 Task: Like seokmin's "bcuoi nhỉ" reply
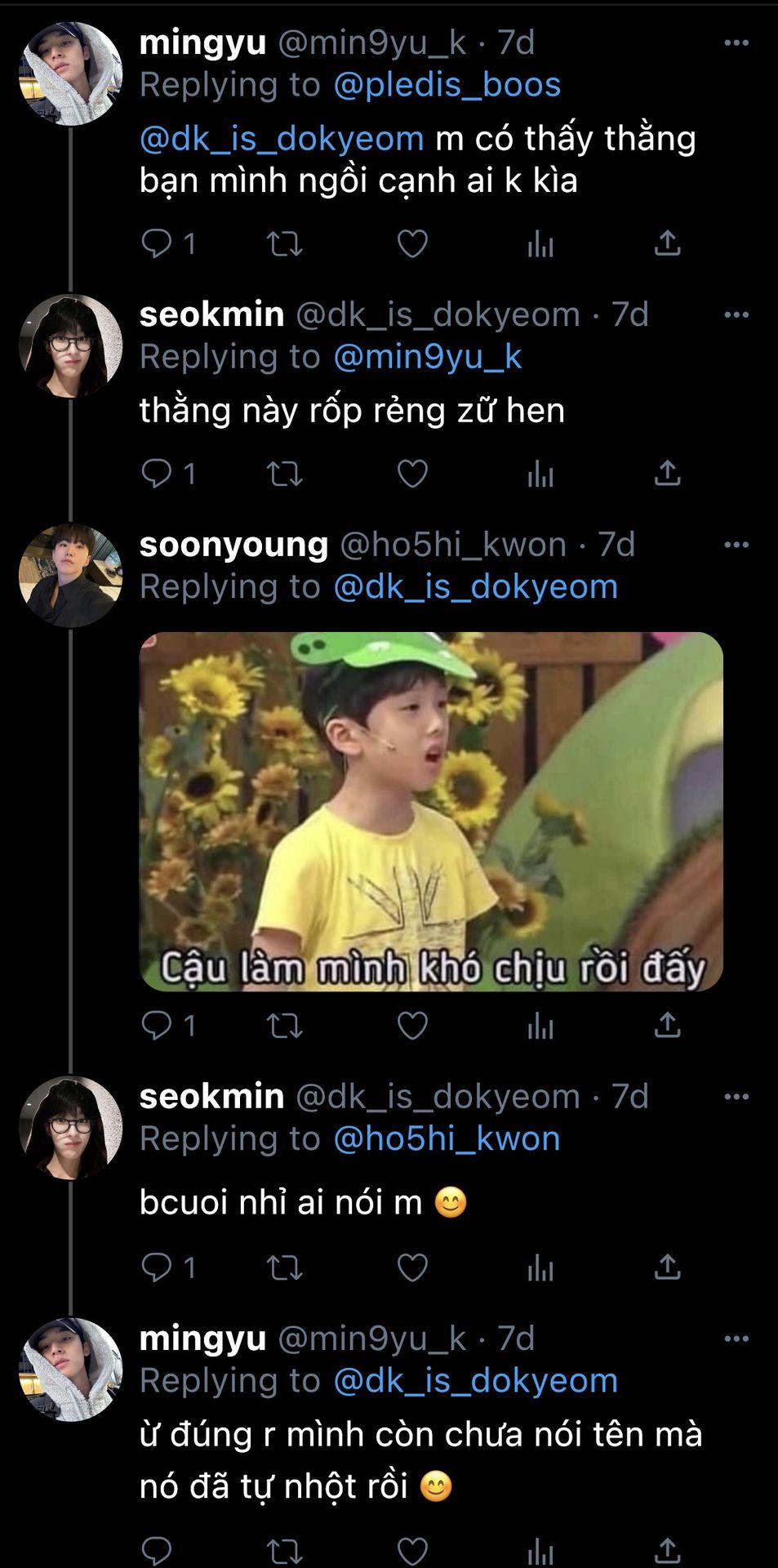click(x=412, y=1267)
